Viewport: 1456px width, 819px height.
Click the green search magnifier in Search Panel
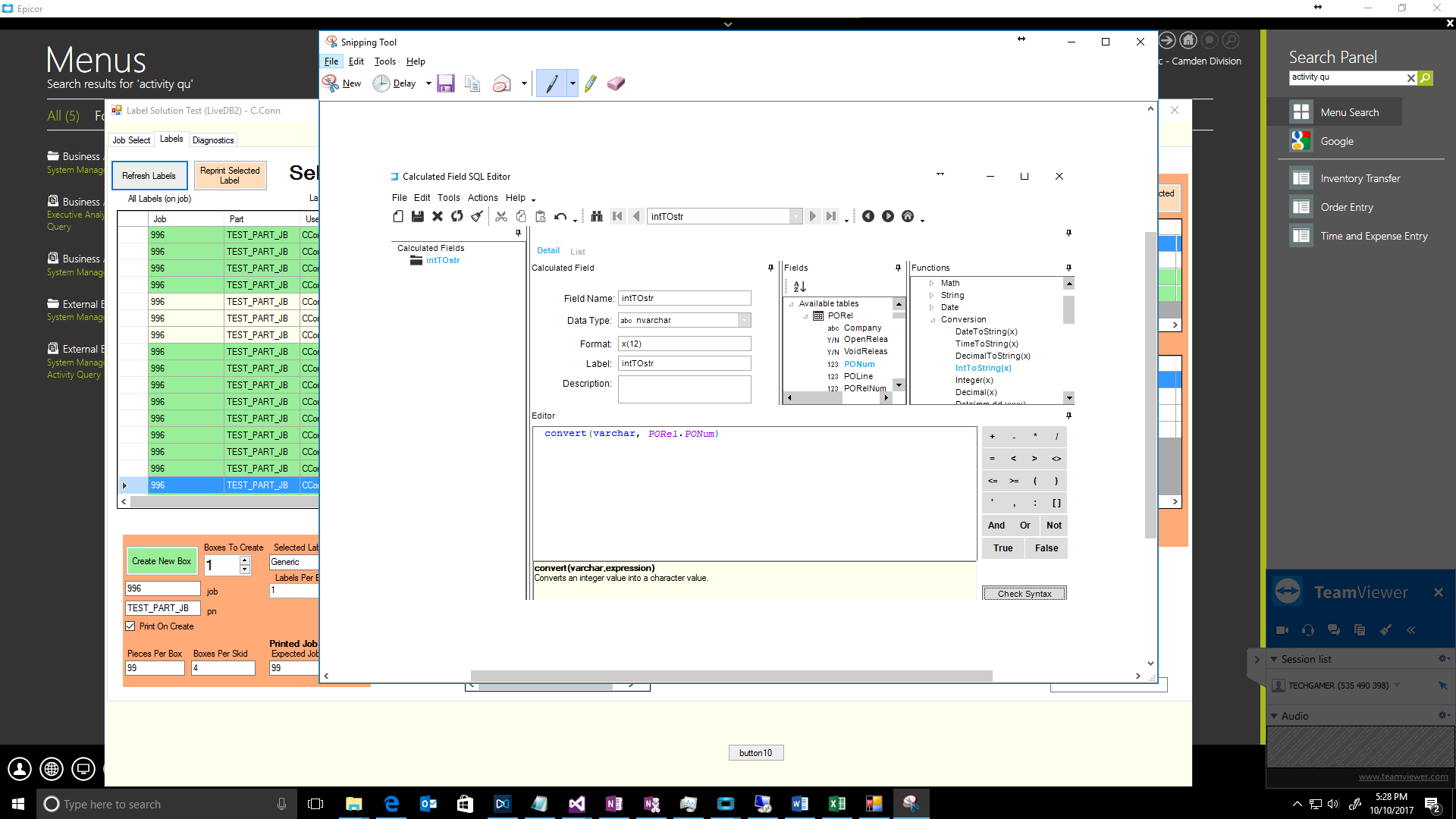1426,77
